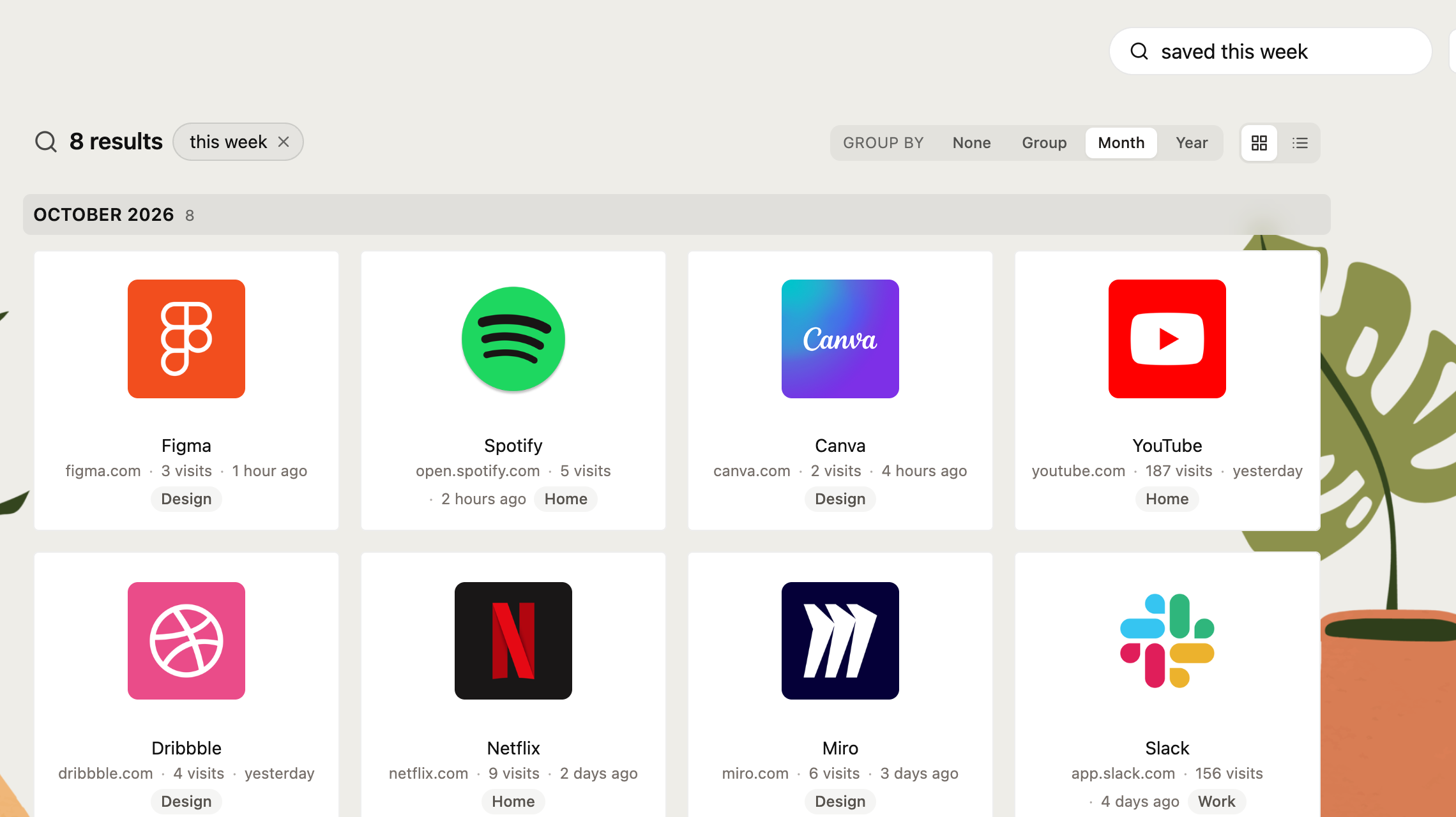Image resolution: width=1456 pixels, height=817 pixels.
Task: Click the Home tag on Netflix card
Action: pyautogui.click(x=513, y=802)
